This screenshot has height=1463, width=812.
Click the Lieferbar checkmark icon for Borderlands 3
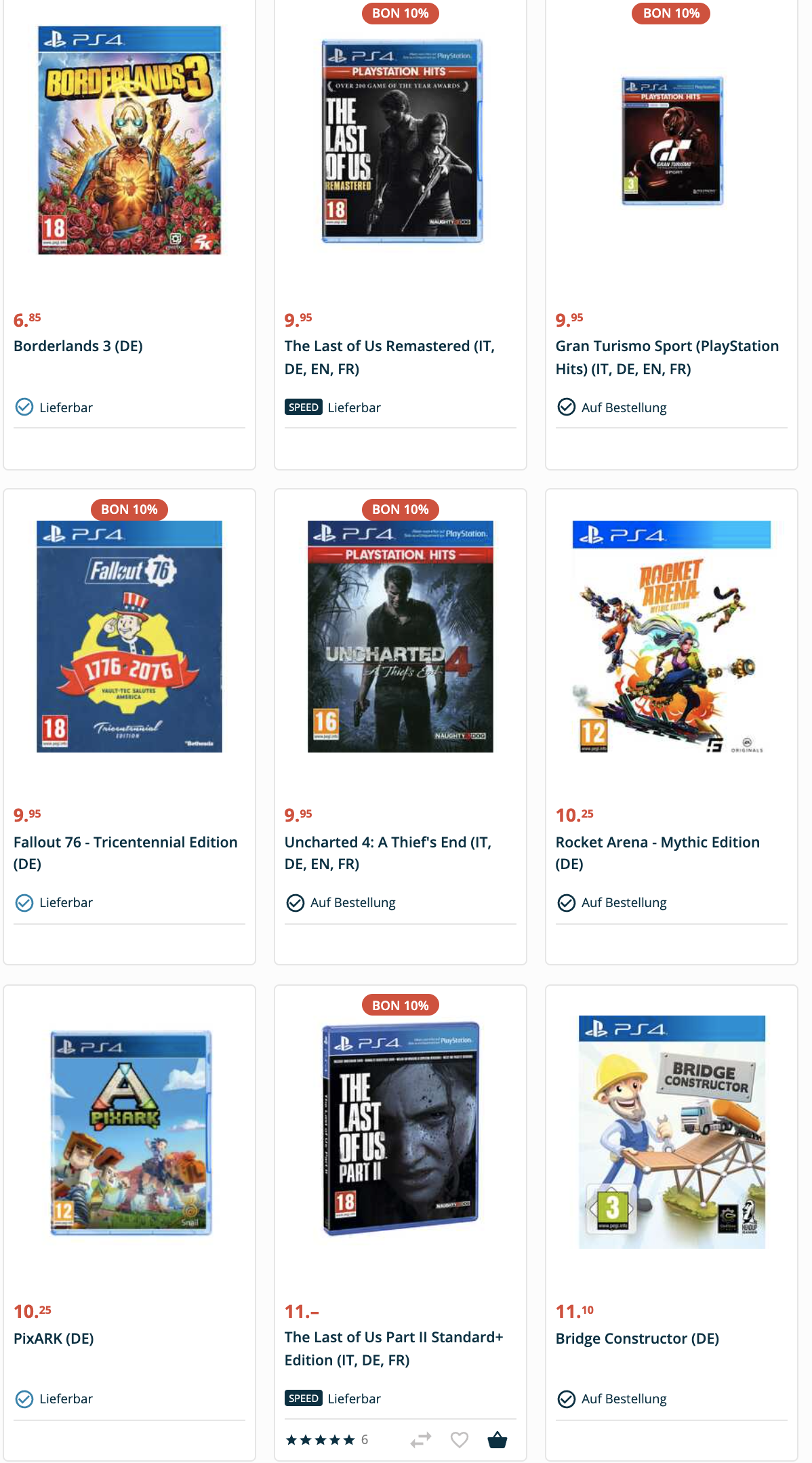[x=24, y=407]
